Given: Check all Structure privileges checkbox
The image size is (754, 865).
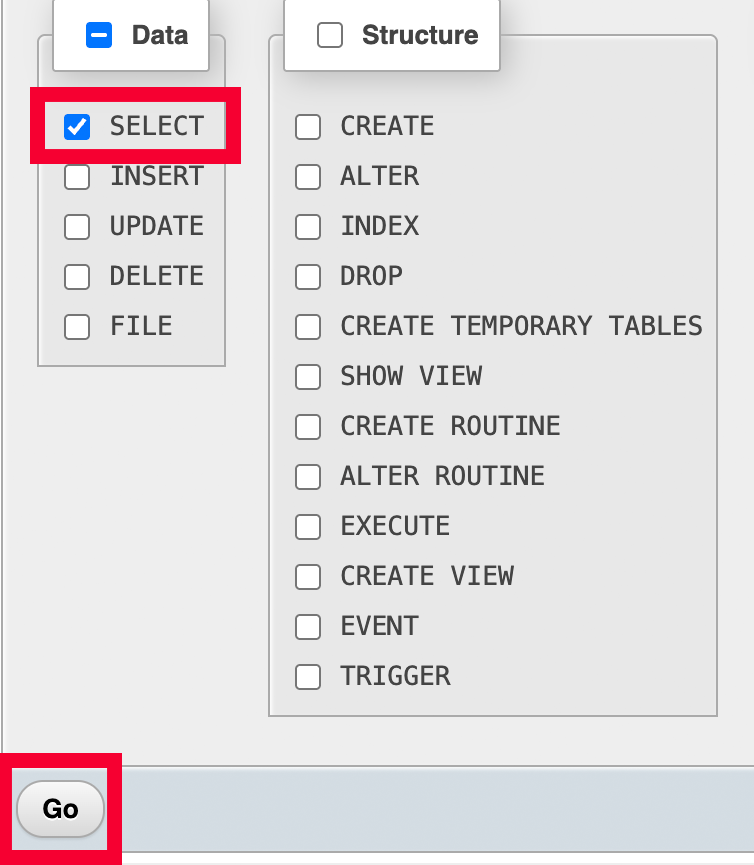Looking at the screenshot, I should point(330,36).
